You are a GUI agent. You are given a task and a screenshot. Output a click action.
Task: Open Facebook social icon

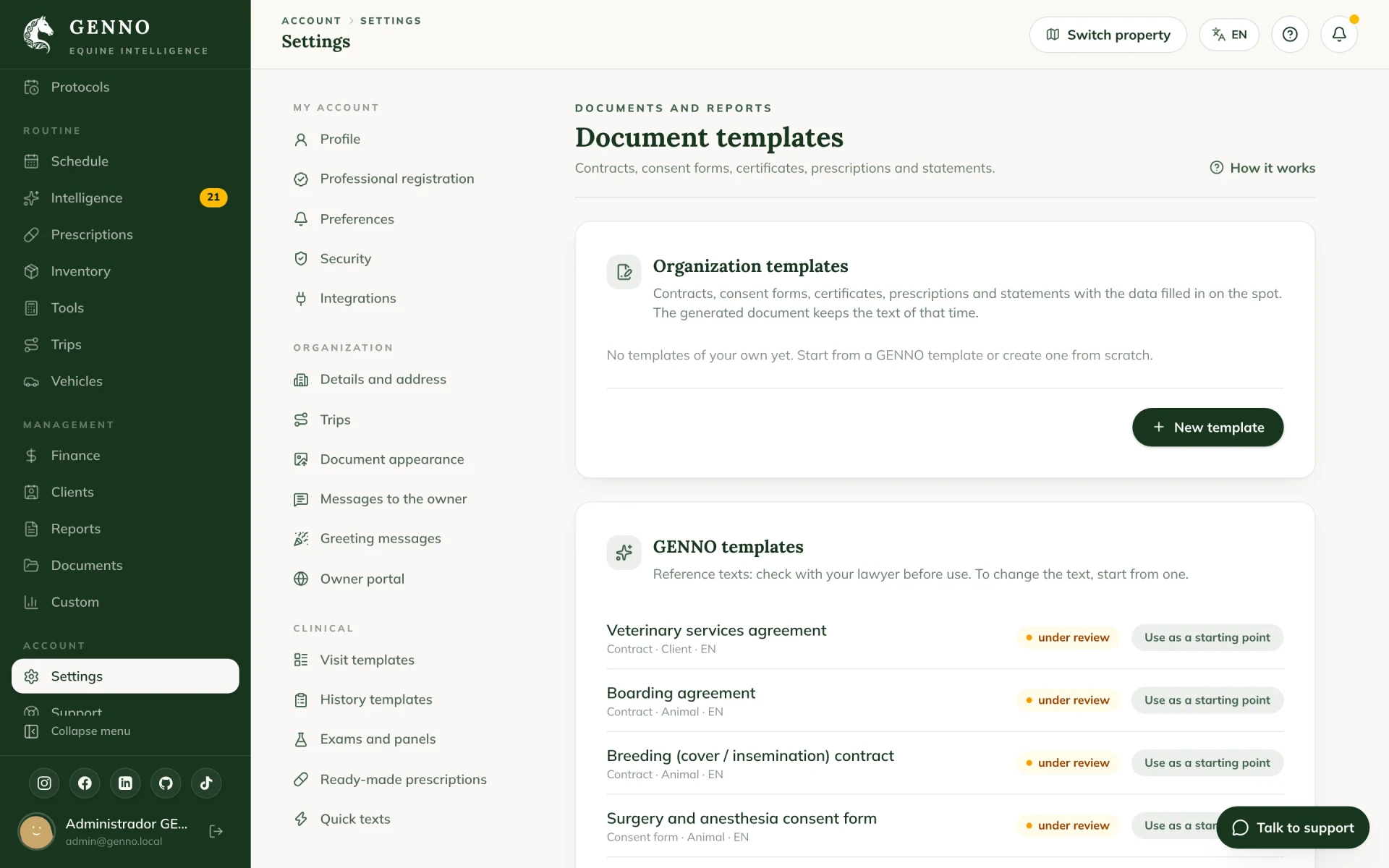tap(85, 783)
